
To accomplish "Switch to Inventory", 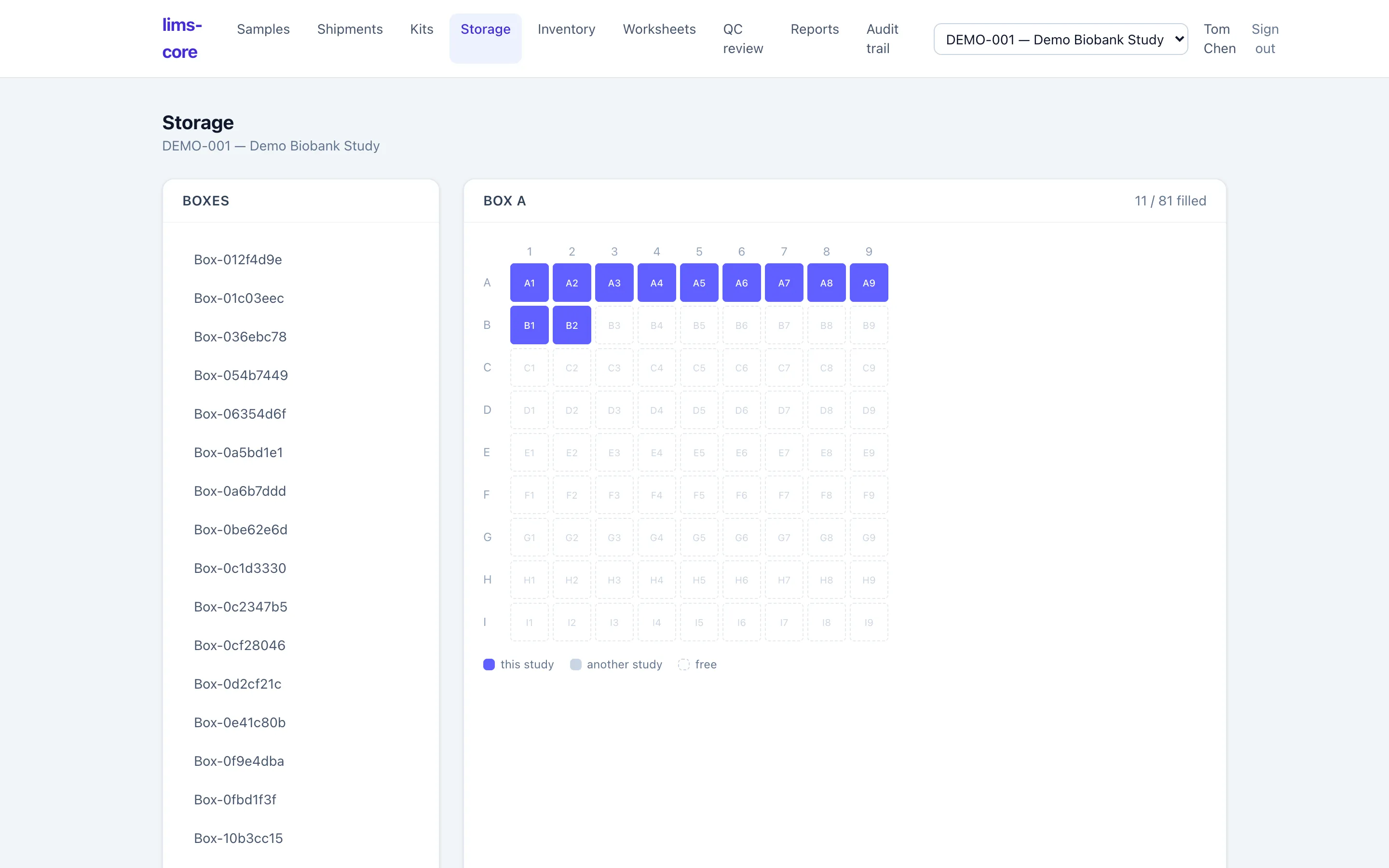I will [566, 29].
